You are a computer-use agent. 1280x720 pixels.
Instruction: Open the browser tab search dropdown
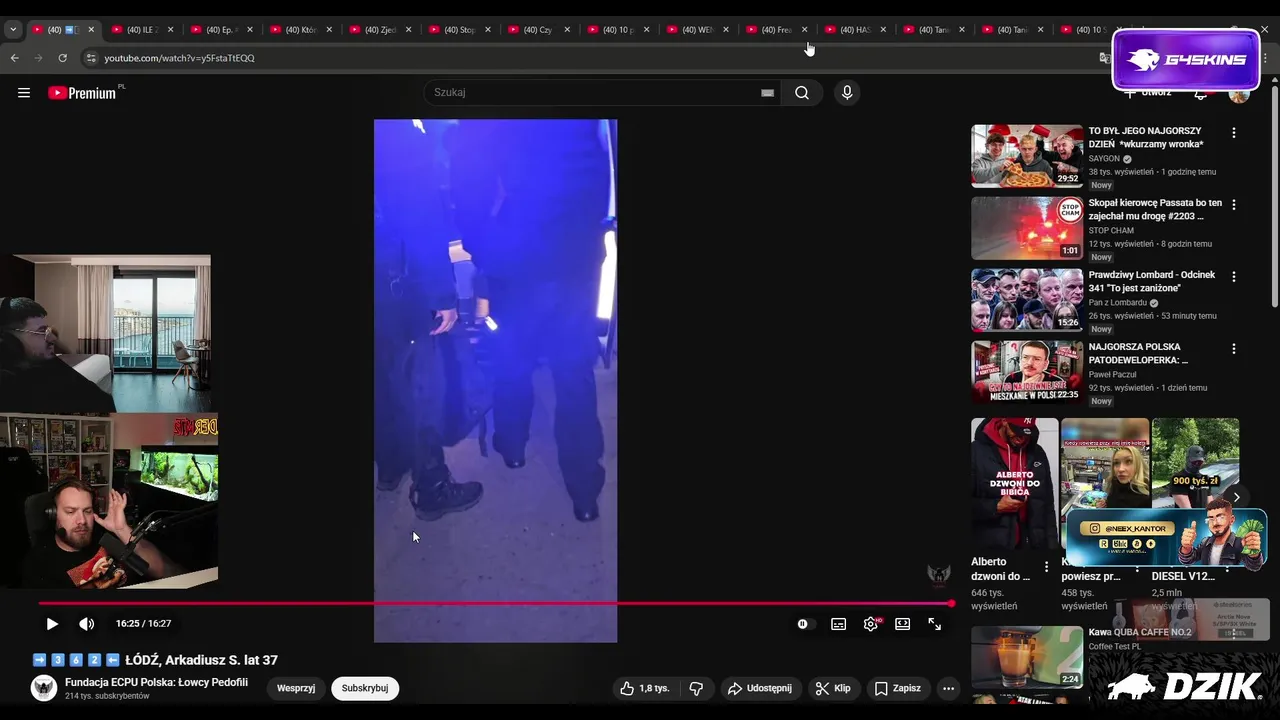13,30
